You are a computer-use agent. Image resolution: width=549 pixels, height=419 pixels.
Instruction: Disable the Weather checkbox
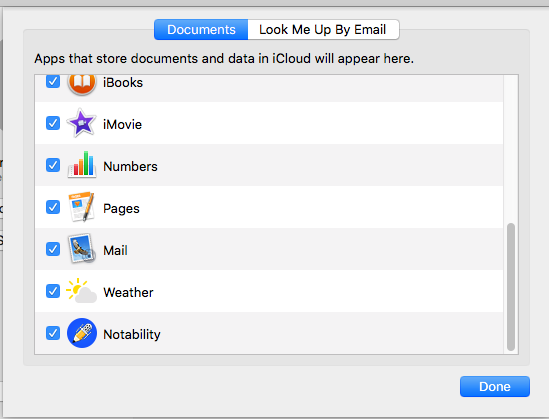pos(53,291)
